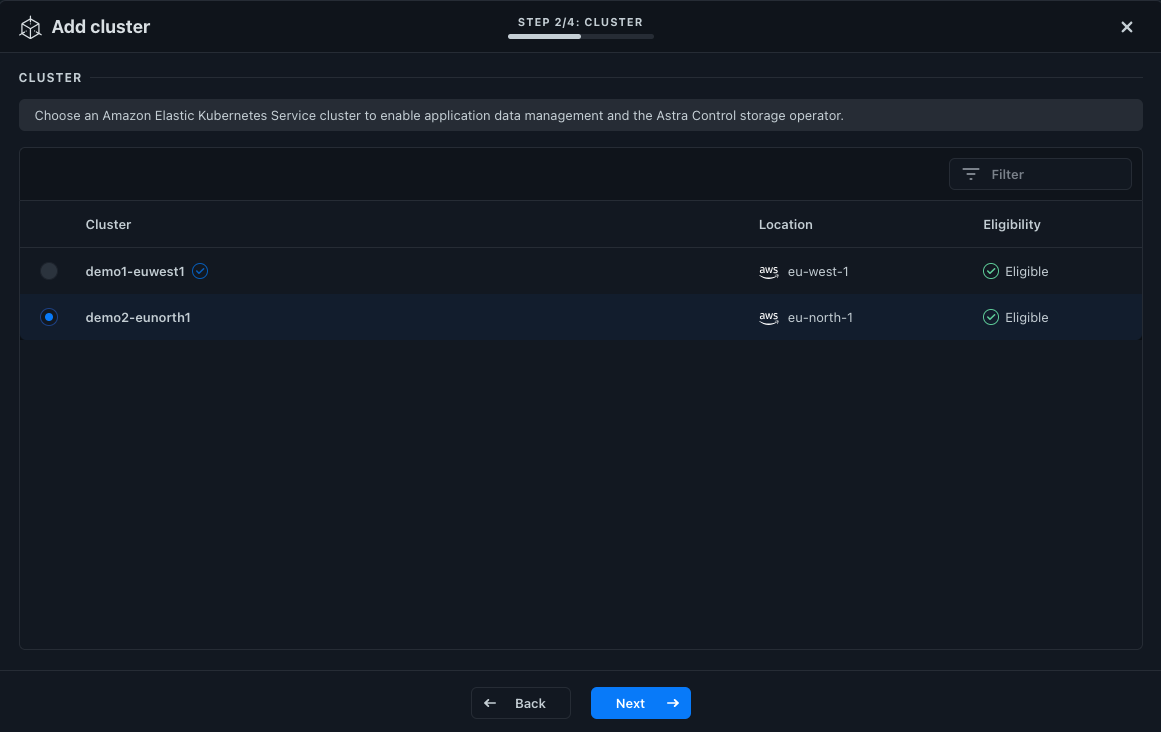1161x732 pixels.
Task: Sort by the Cluster column header
Action: click(x=108, y=225)
